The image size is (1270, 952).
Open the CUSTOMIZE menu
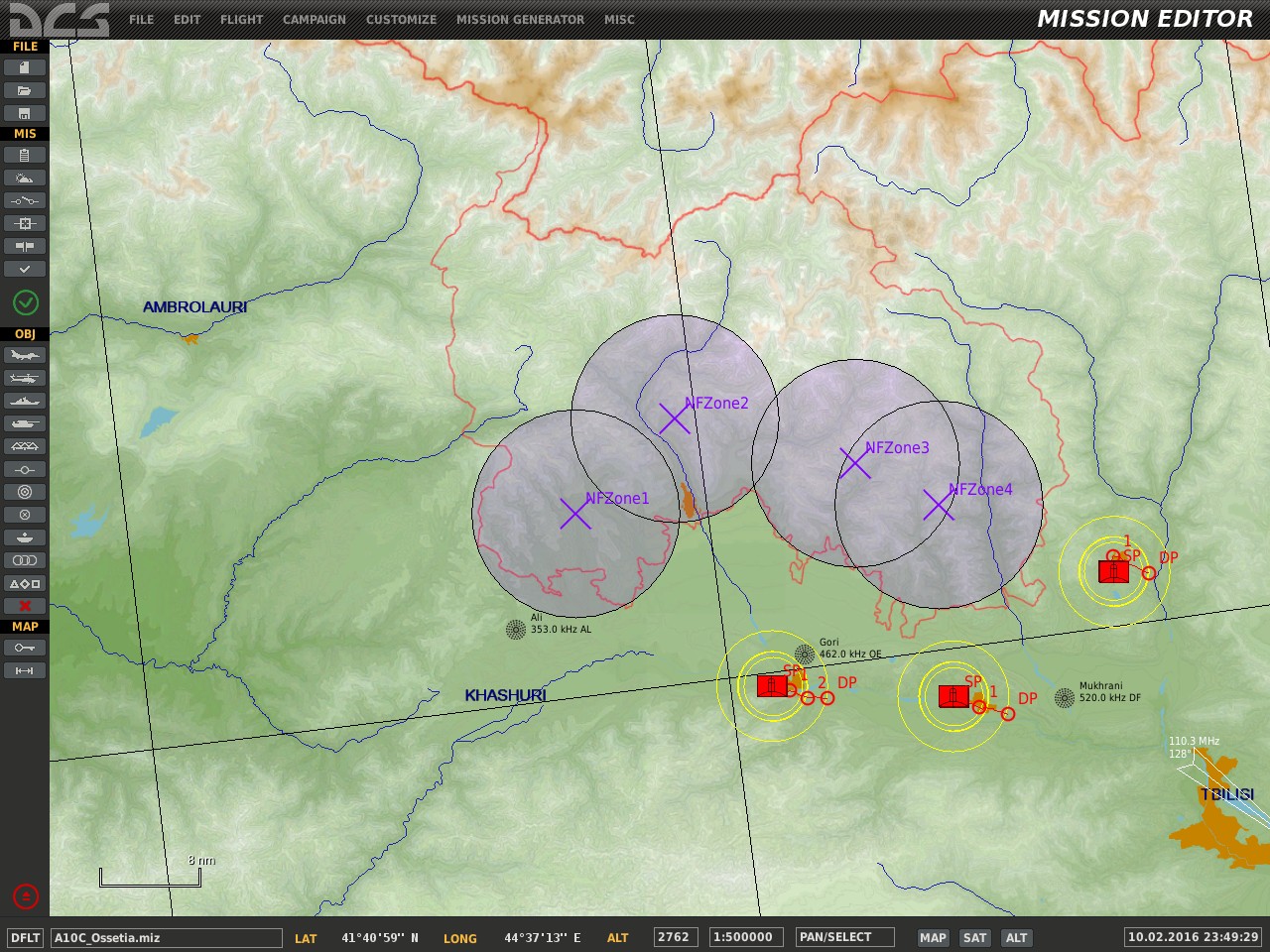point(401,19)
